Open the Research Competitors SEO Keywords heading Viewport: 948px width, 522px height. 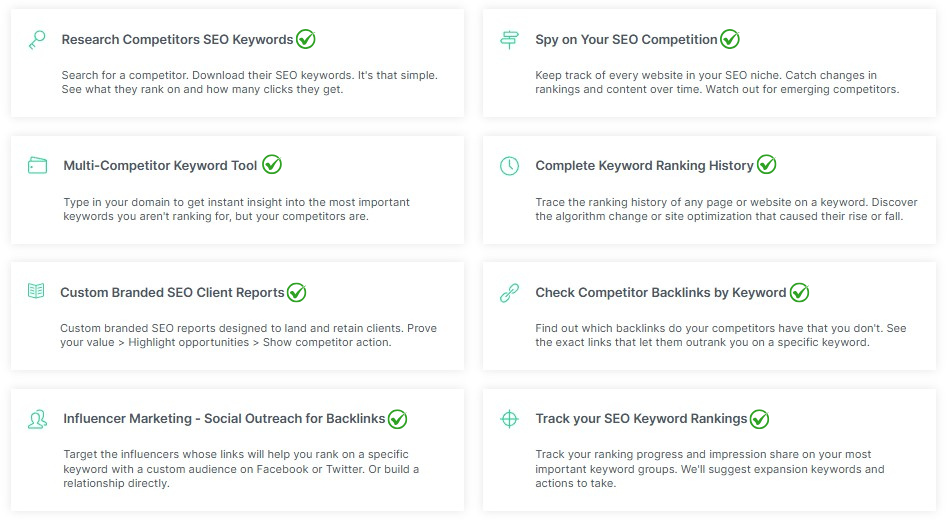pyautogui.click(x=177, y=40)
